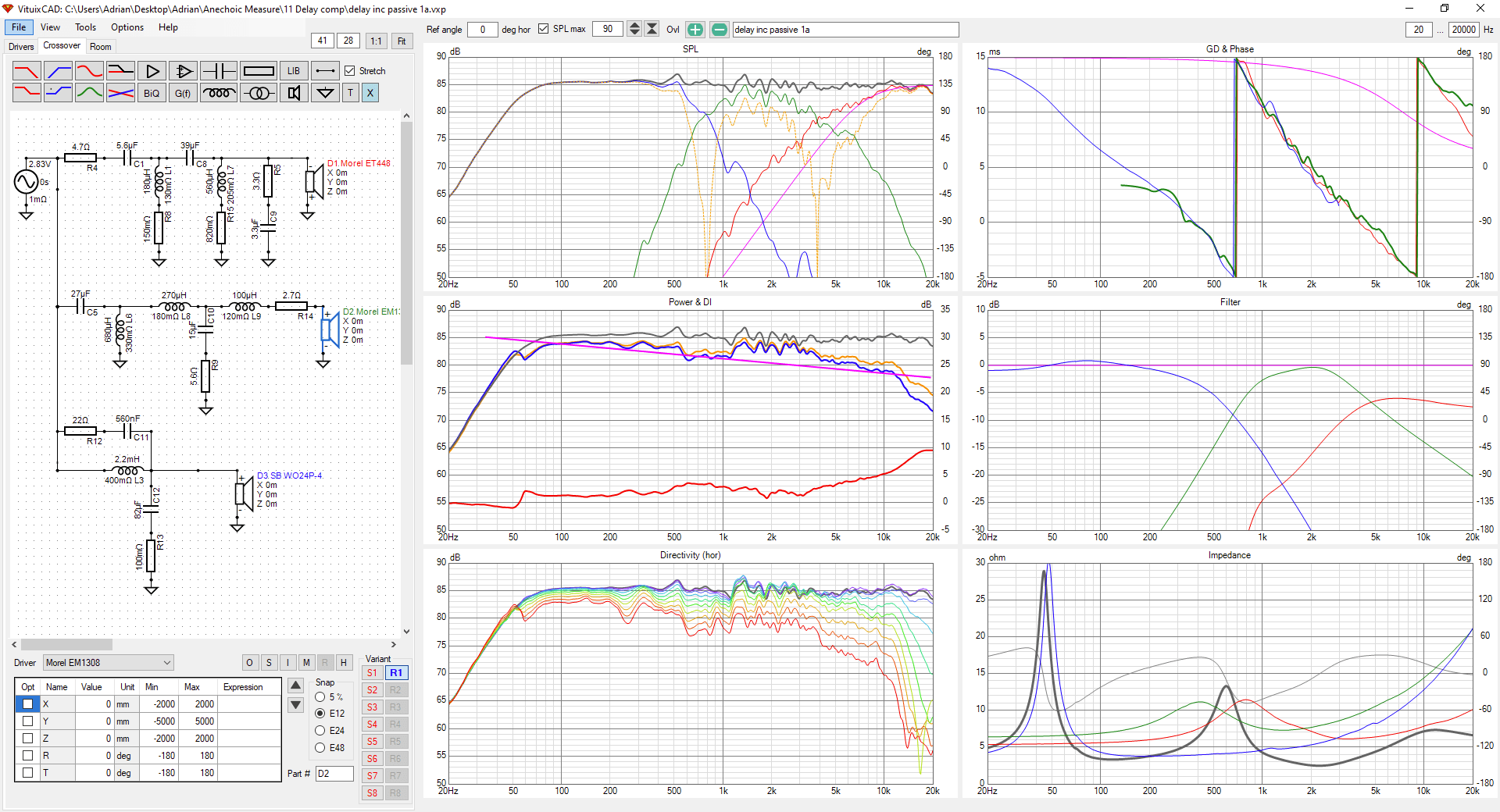The width and height of the screenshot is (1500, 812).
Task: Remove overlay with the green minus button
Action: 720,30
